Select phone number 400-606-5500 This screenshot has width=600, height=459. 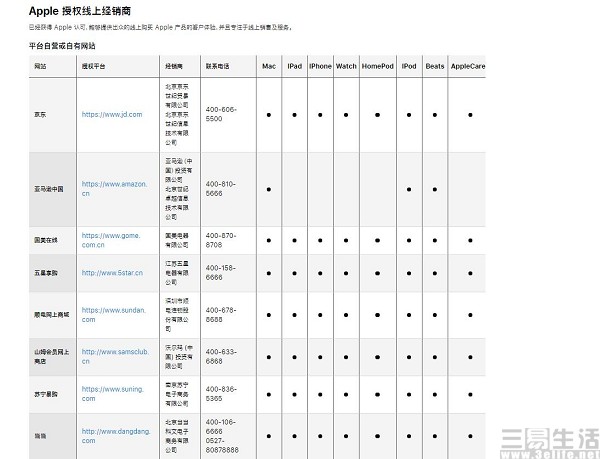coord(221,114)
